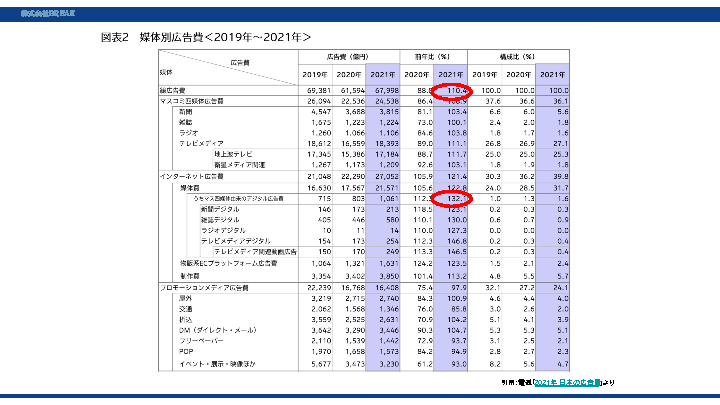
Task: Click the テレビメディア row label
Action: pyautogui.click(x=200, y=143)
